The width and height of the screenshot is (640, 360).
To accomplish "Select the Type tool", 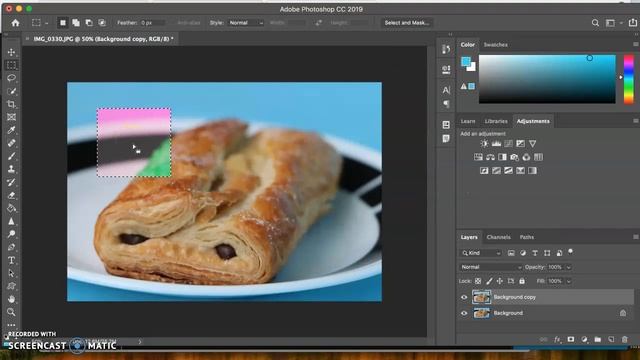I will 11,260.
